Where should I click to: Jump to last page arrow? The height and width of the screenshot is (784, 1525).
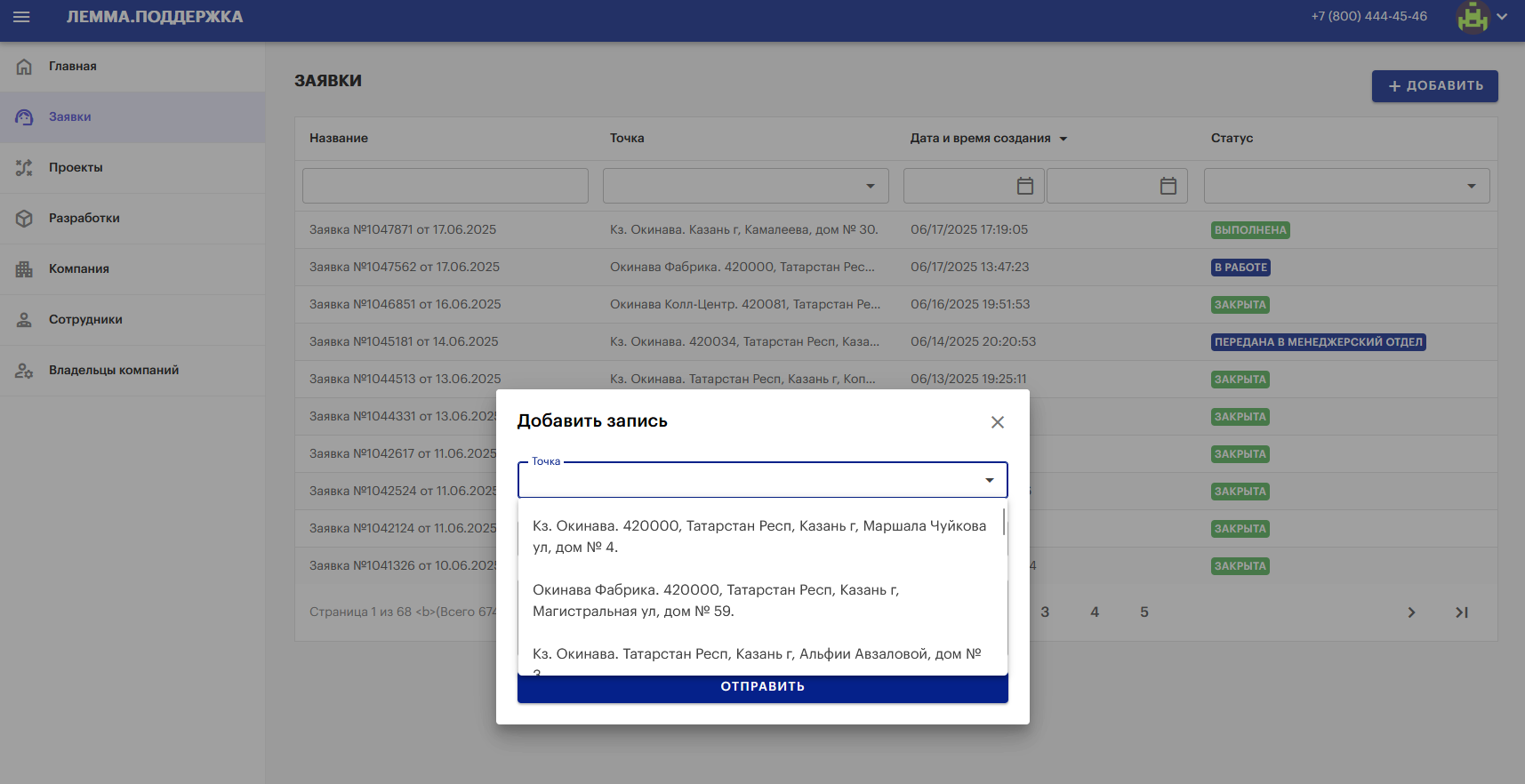point(1461,612)
